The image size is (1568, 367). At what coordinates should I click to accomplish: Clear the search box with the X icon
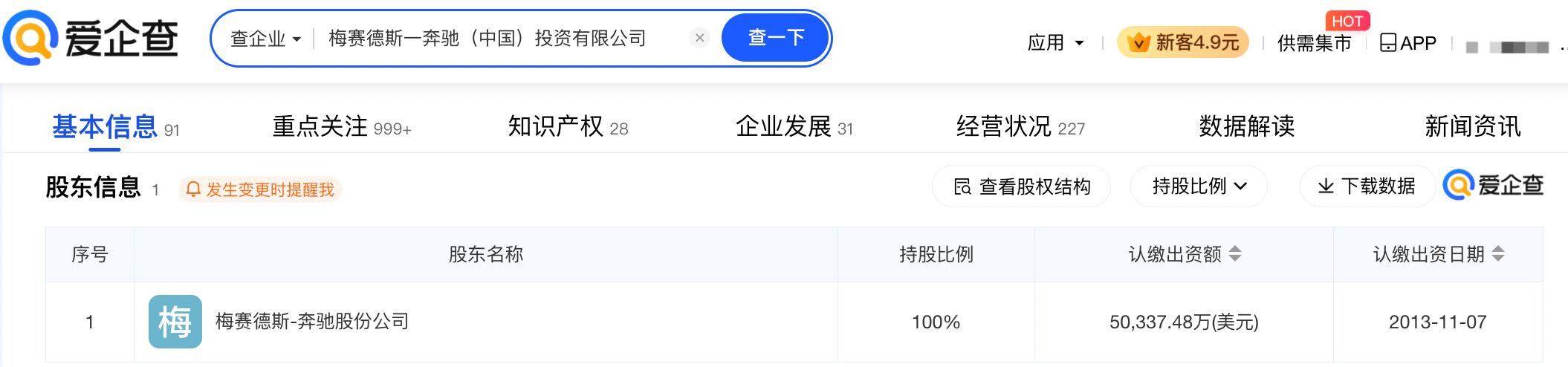click(x=699, y=38)
